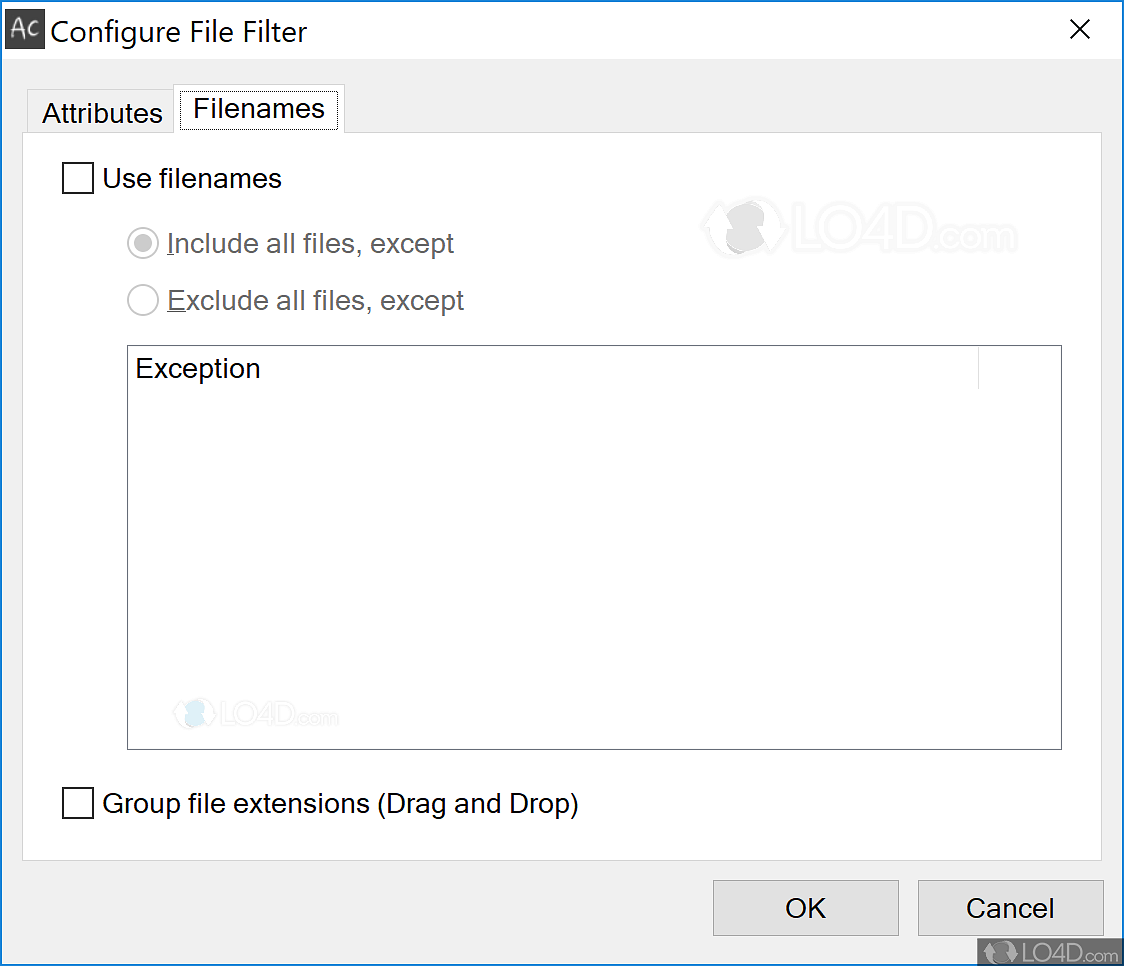Image resolution: width=1124 pixels, height=966 pixels.
Task: Close the Configure File Filter dialog
Action: point(1080,29)
